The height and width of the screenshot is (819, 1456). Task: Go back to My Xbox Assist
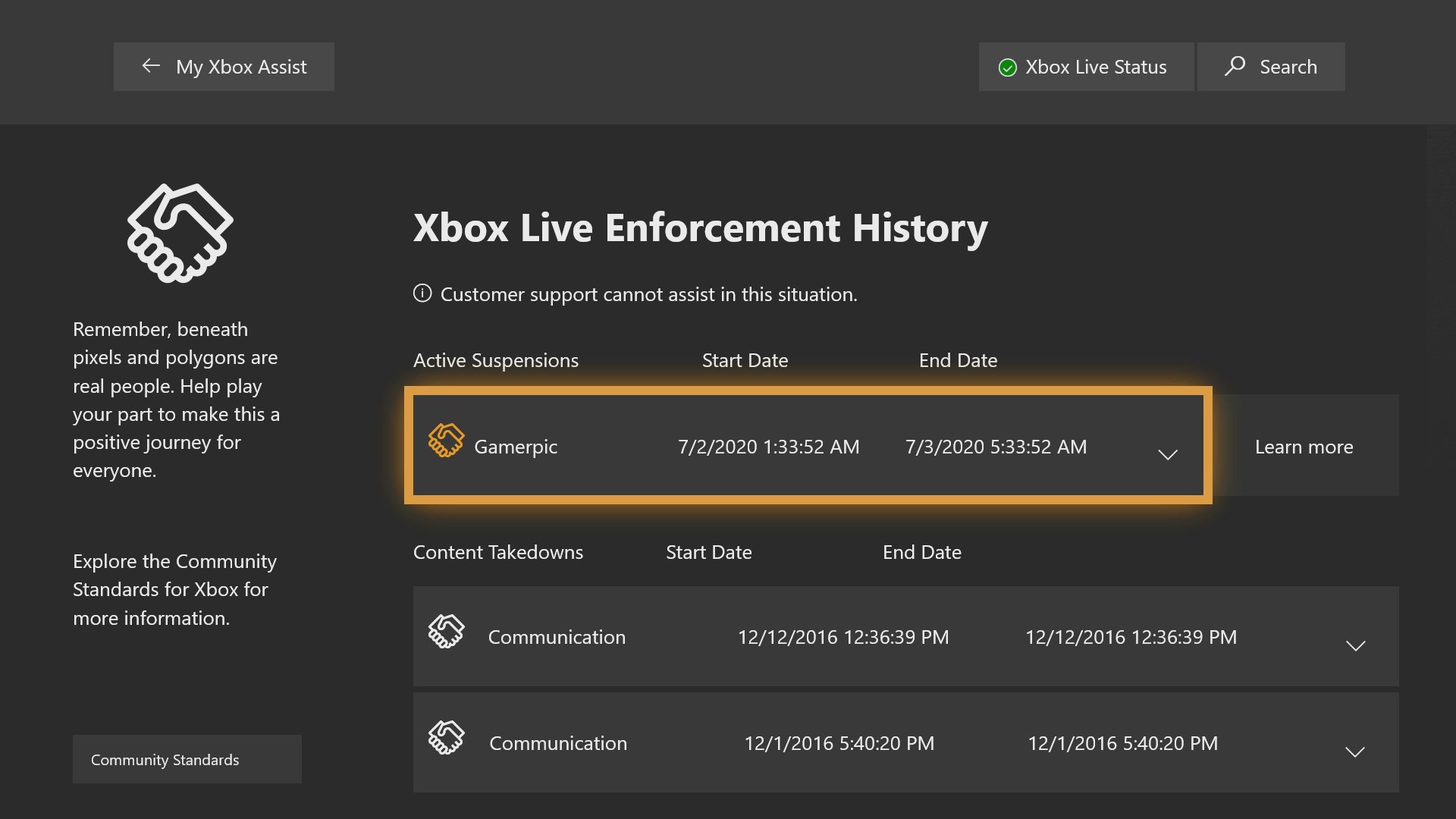pos(224,67)
